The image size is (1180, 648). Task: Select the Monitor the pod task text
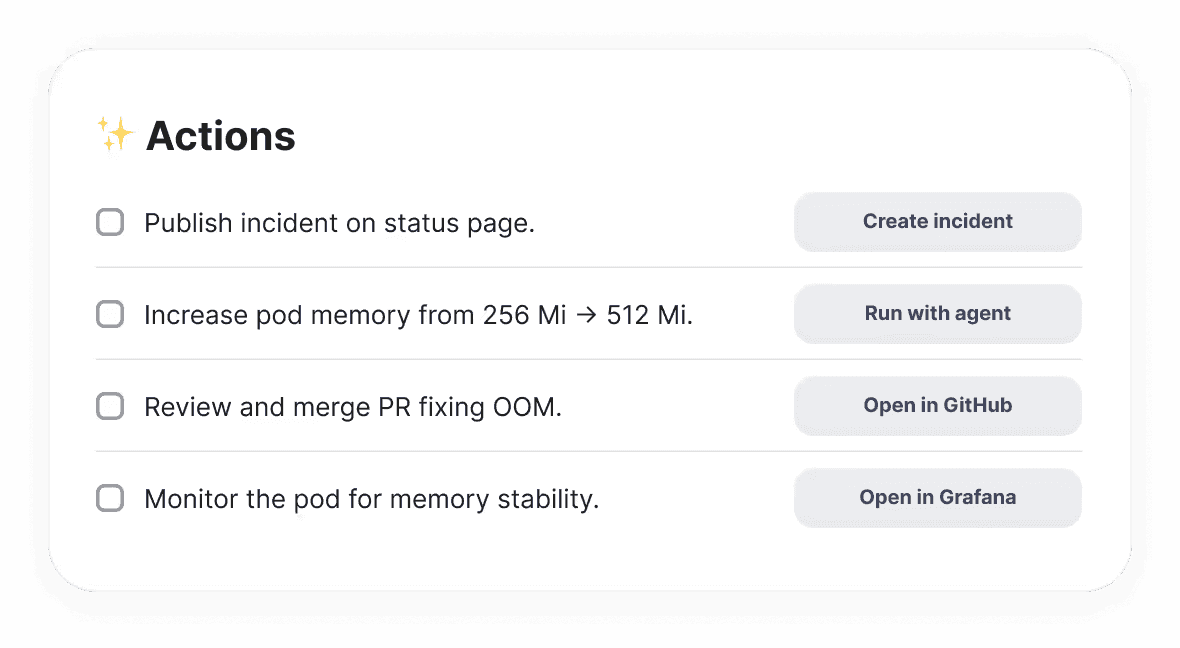(x=371, y=498)
